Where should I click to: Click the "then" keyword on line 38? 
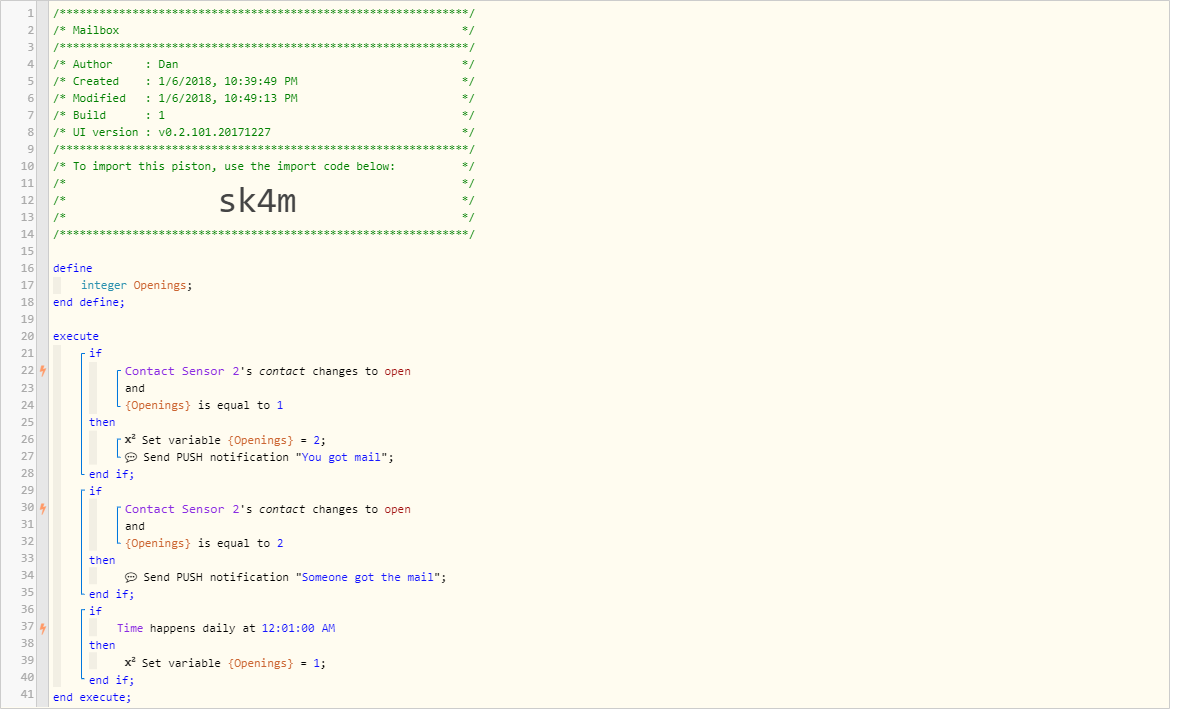(x=102, y=645)
